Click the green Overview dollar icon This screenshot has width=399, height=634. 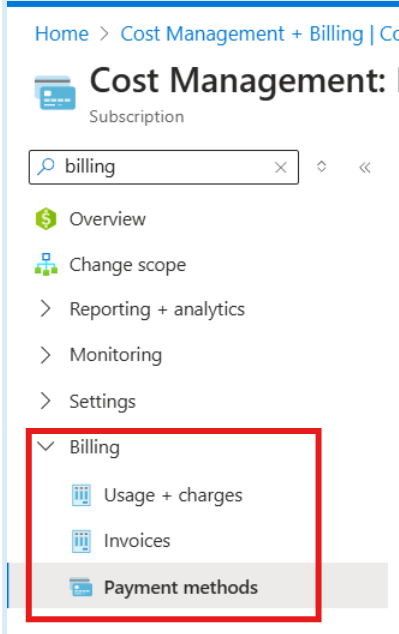(46, 219)
